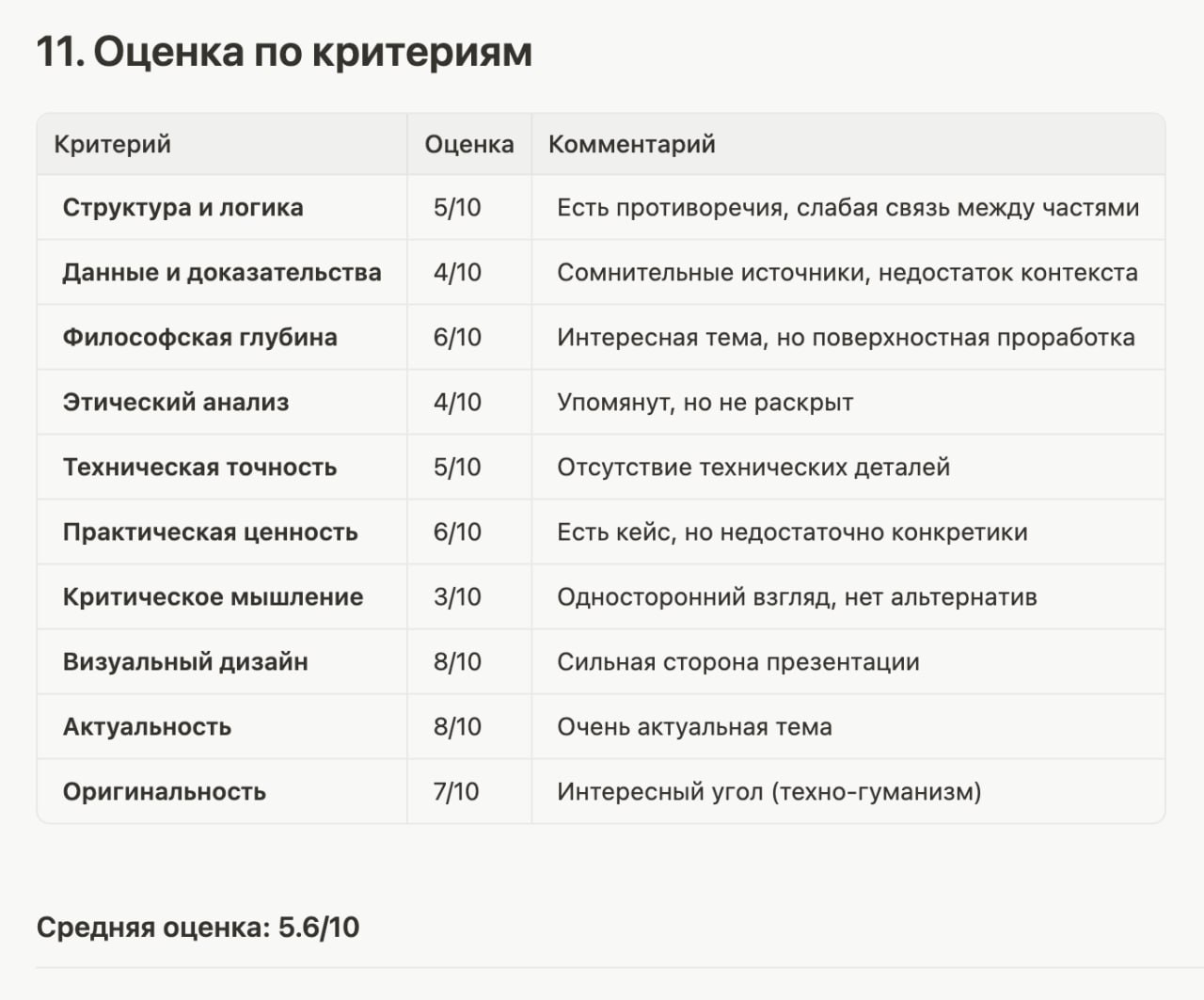Select the "Визуальный дизайн" criterion cell
1204x1000 pixels.
click(x=185, y=662)
